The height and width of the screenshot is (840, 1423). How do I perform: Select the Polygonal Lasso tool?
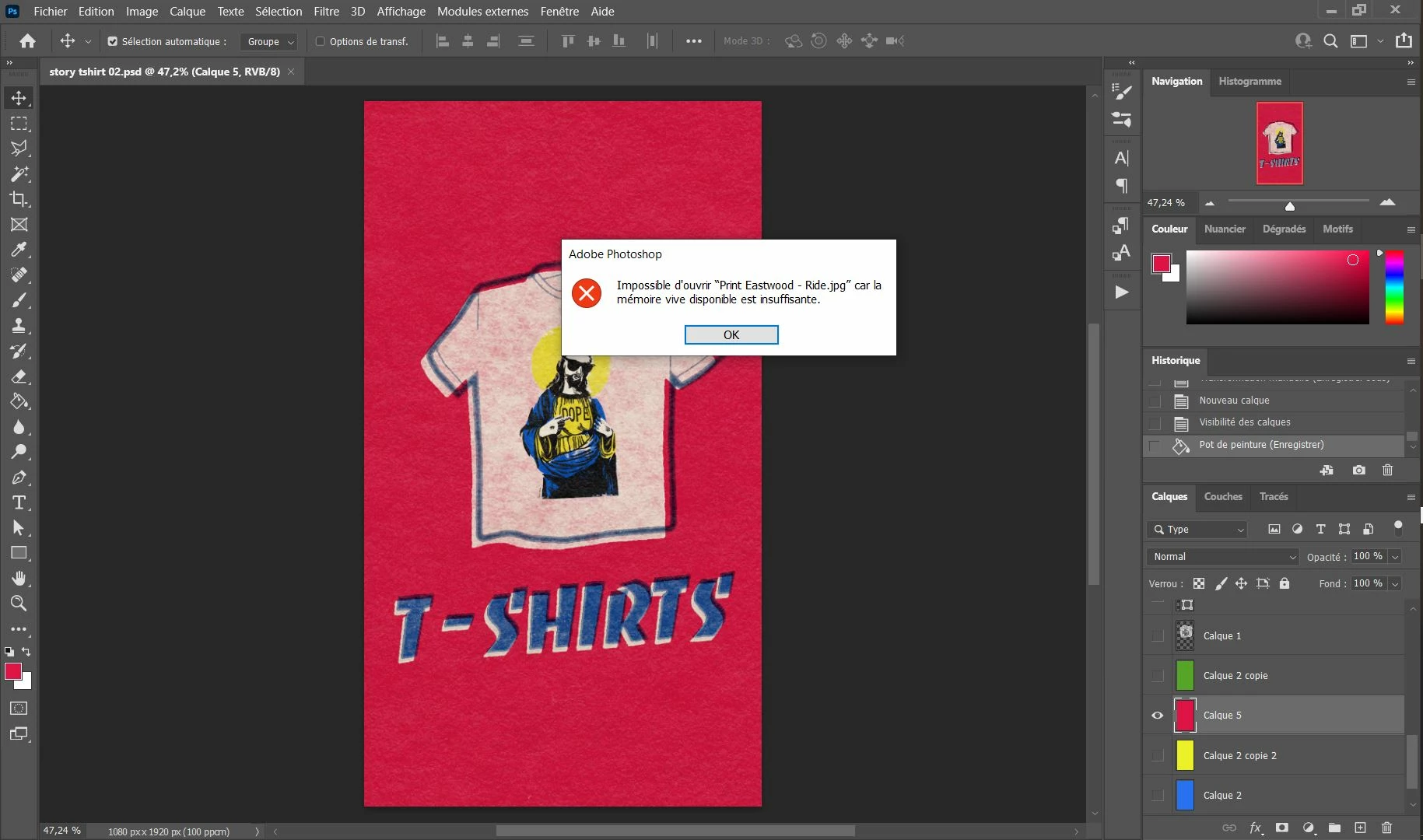coord(19,149)
